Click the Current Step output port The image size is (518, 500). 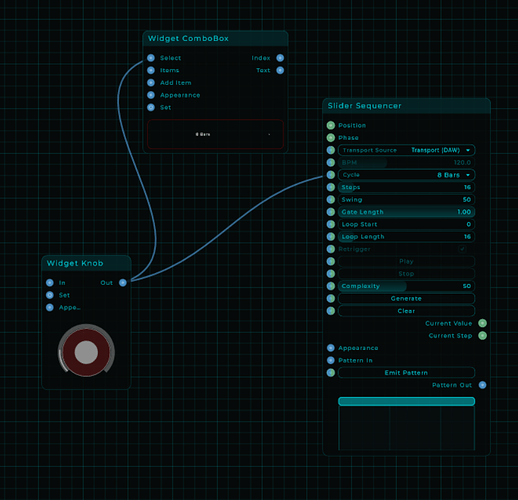482,335
